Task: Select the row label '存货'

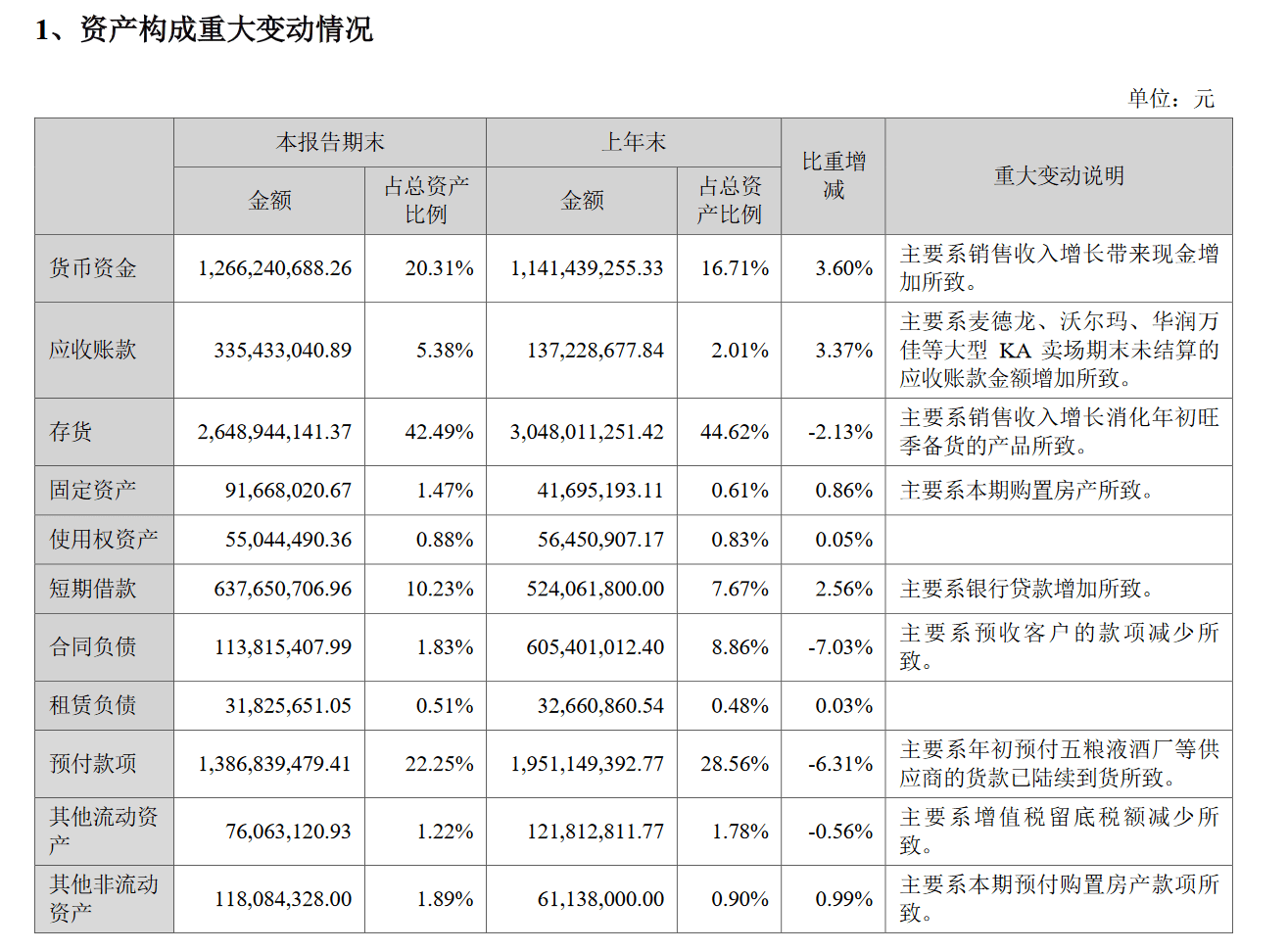Action: pos(72,432)
